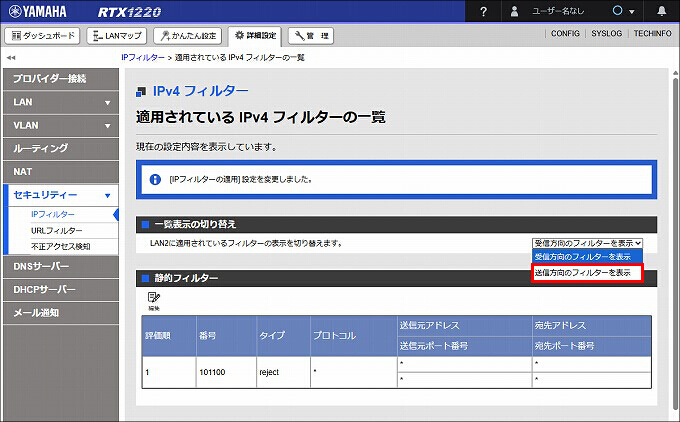
Task: Expand the VLAN sidebar menu
Action: click(x=61, y=126)
